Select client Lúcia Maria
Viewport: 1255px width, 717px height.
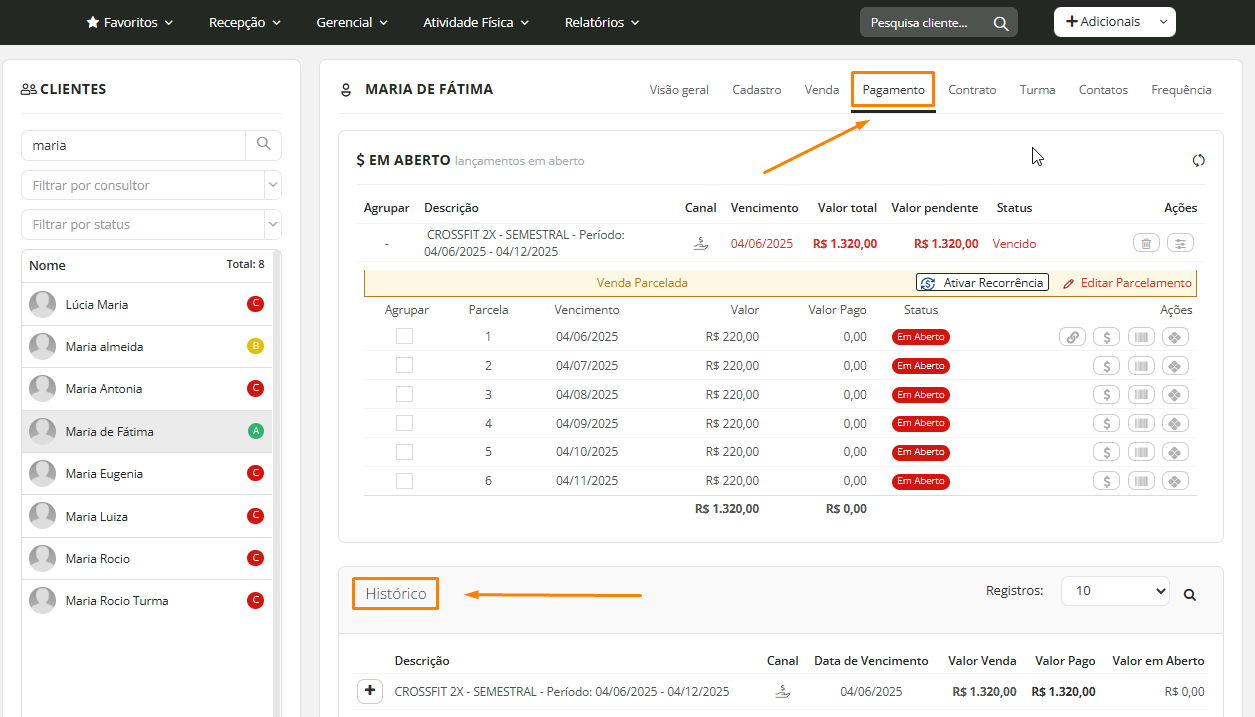[146, 304]
